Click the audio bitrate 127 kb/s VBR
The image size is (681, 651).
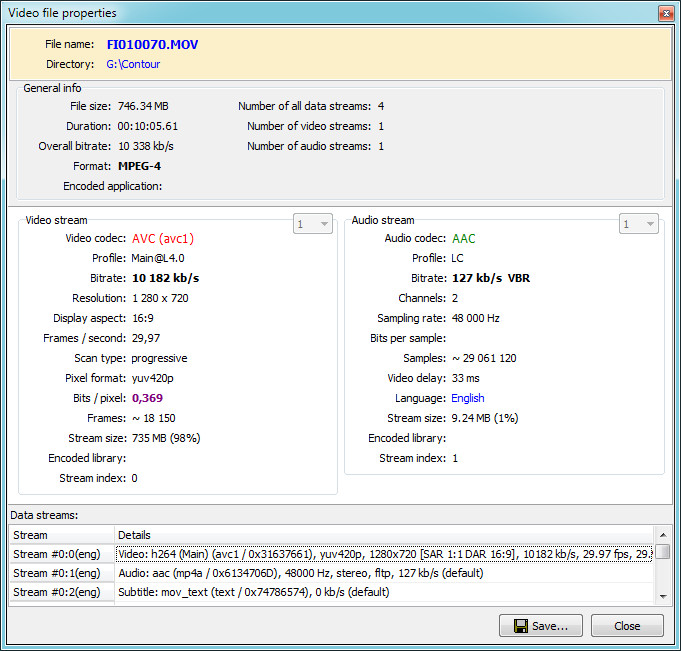coord(491,278)
